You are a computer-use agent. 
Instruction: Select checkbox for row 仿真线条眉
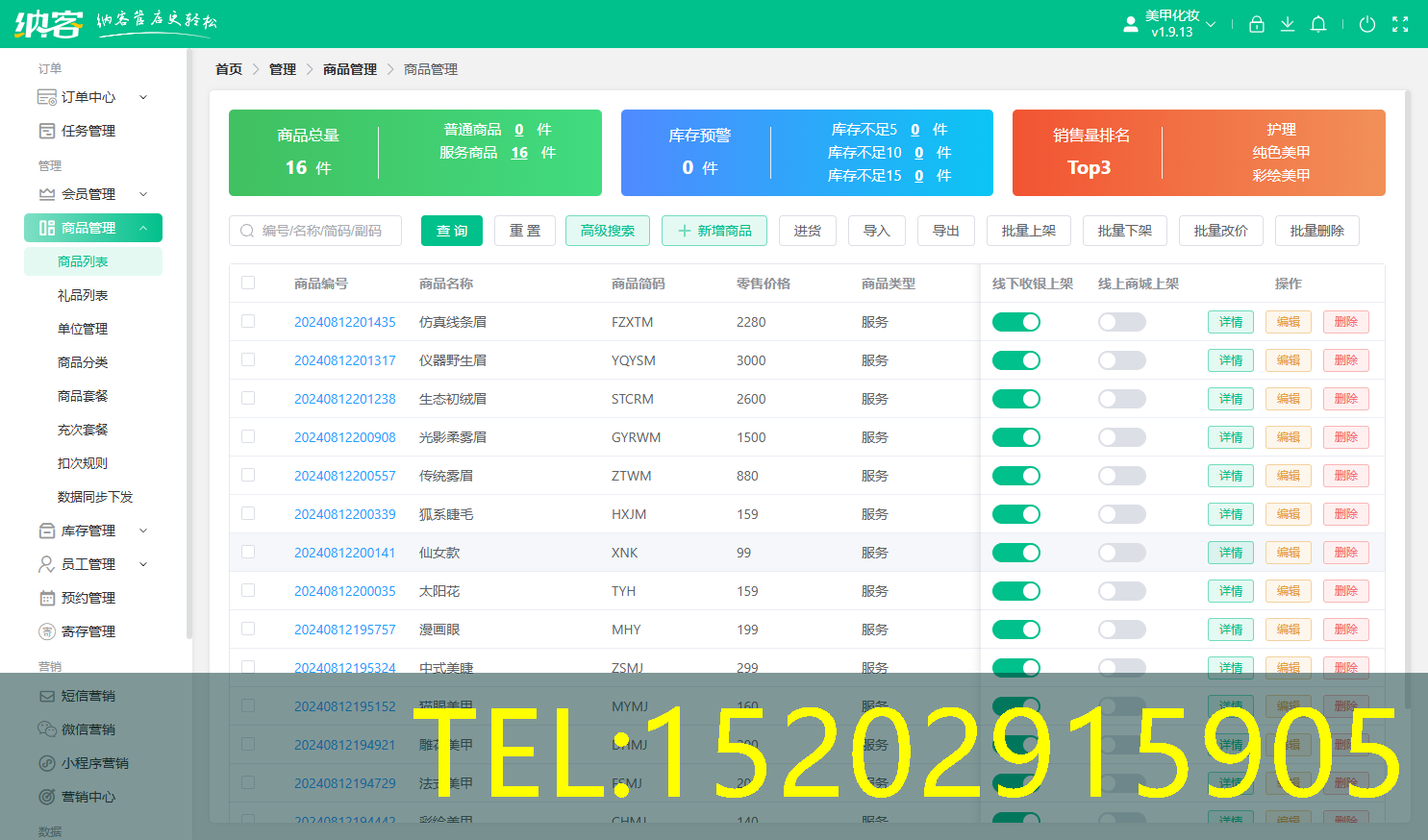248,321
